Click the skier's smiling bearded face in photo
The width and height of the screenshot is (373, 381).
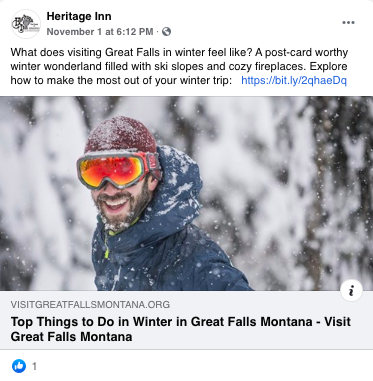pyautogui.click(x=122, y=203)
